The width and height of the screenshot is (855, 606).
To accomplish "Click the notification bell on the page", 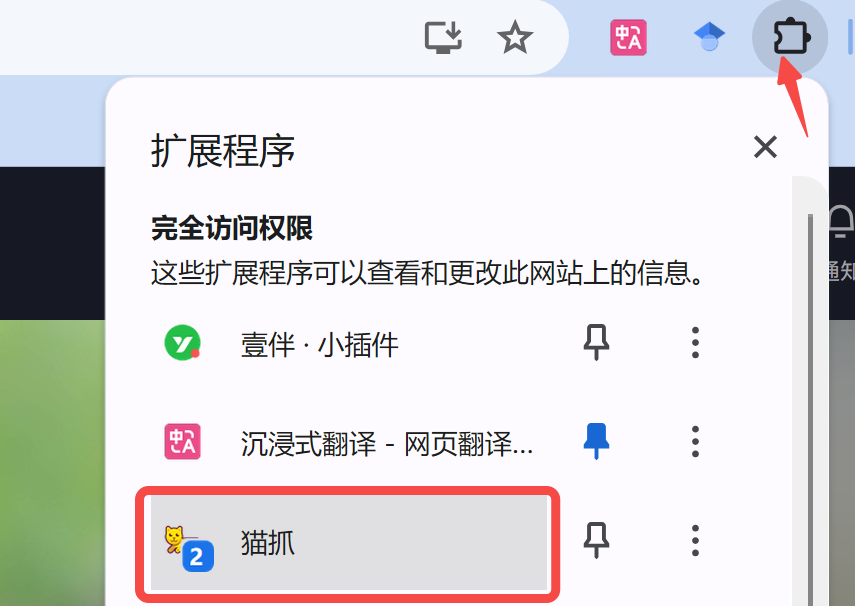I will tap(841, 221).
